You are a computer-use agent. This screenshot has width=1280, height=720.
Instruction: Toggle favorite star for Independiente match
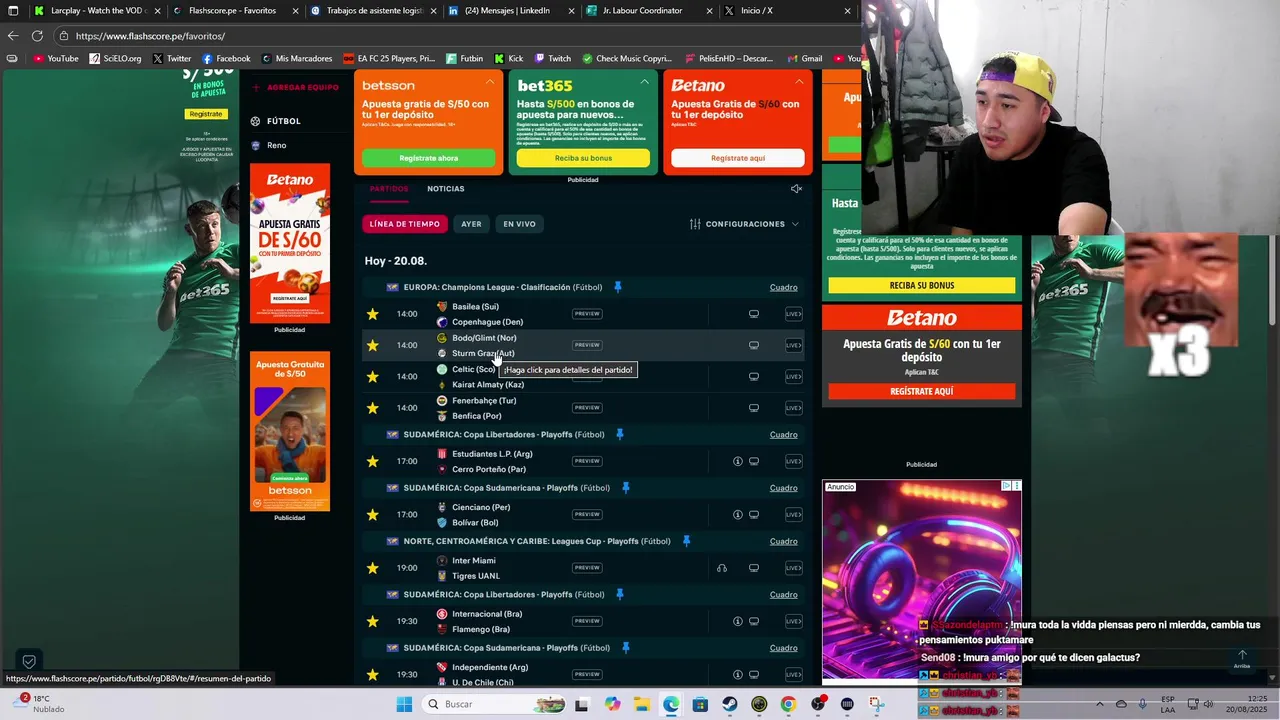(373, 674)
